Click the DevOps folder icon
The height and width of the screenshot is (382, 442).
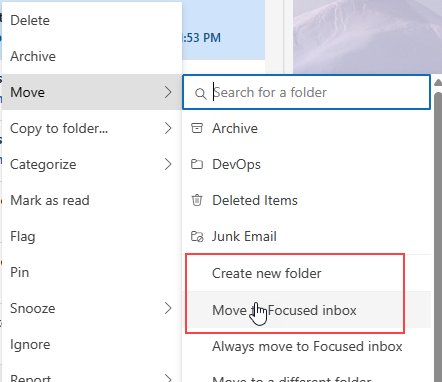pos(197,164)
